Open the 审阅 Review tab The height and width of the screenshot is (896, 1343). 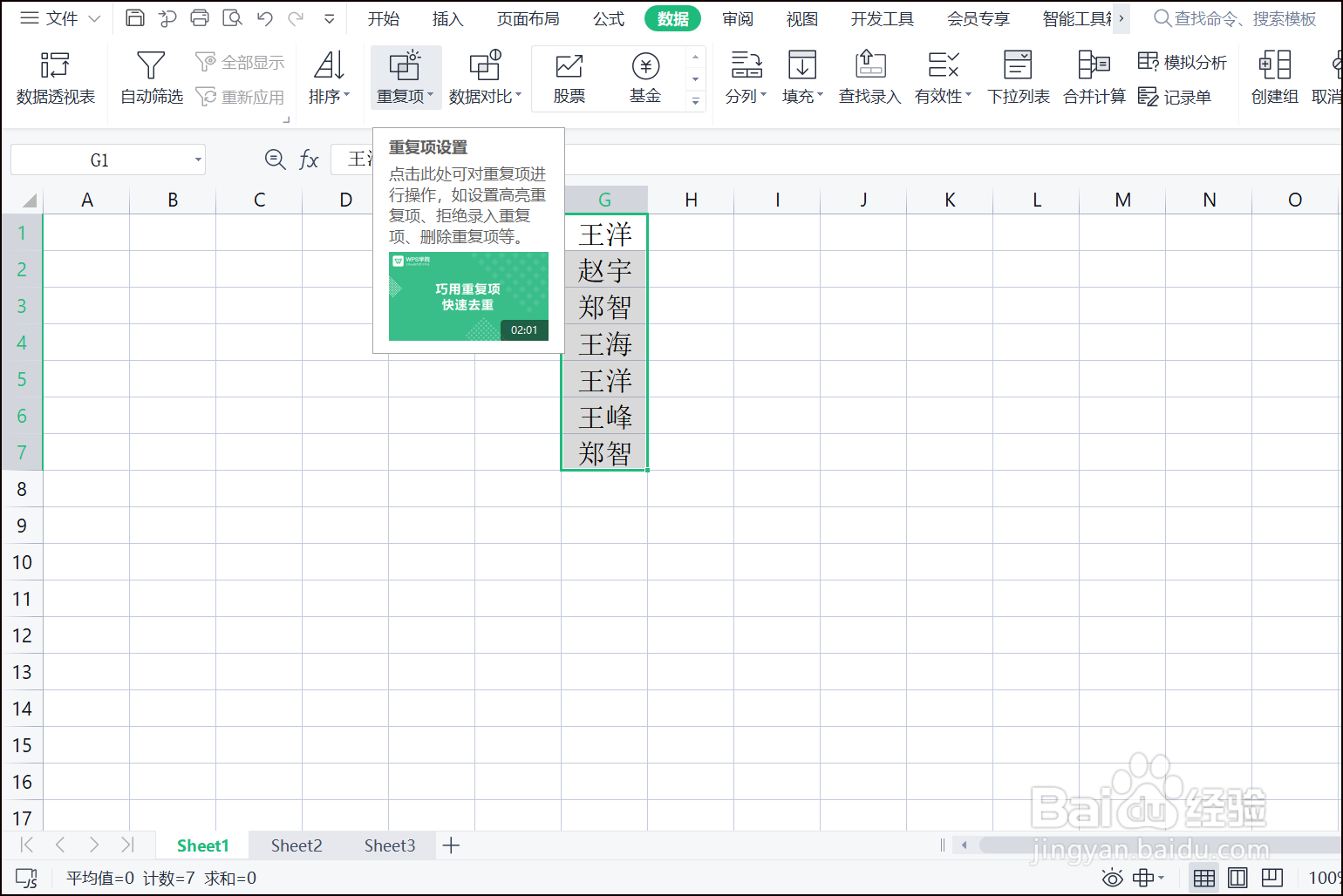tap(738, 18)
